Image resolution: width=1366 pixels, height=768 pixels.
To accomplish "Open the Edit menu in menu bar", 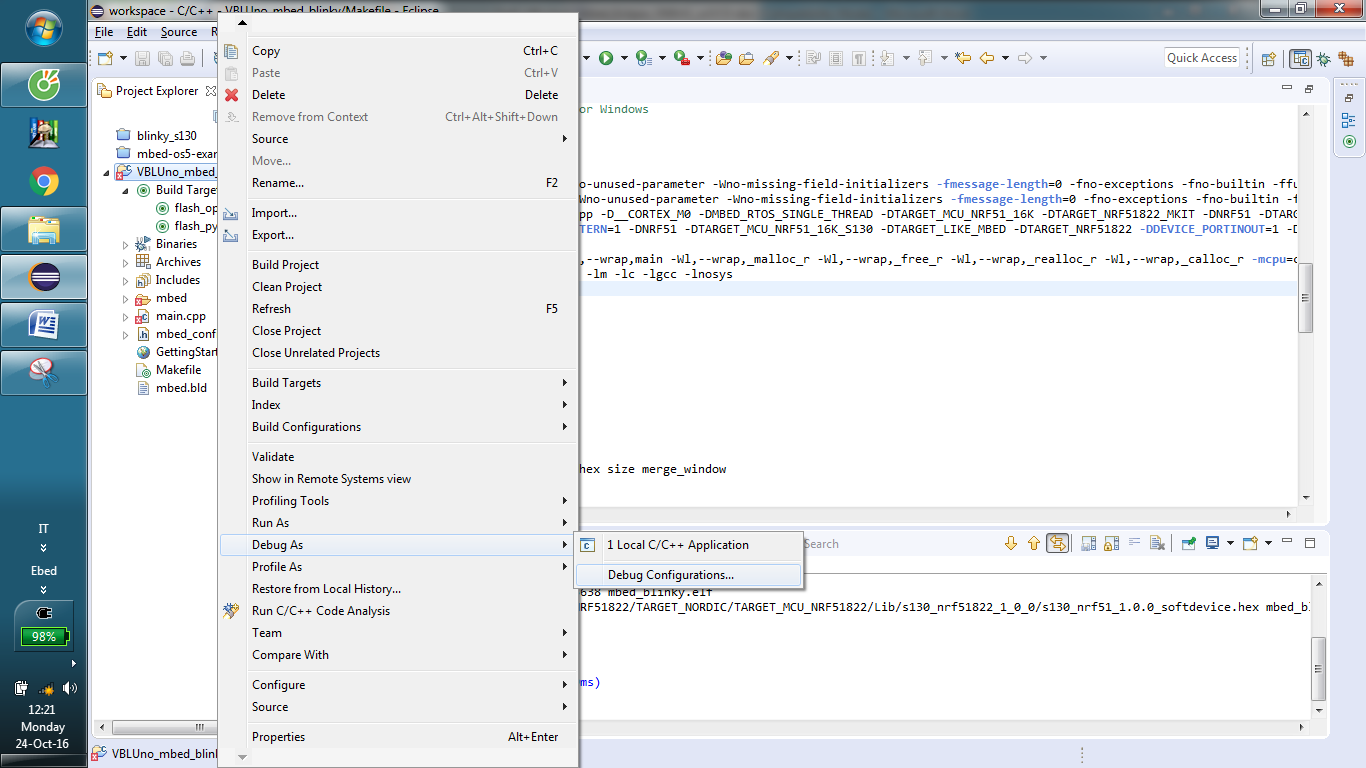I will click(137, 32).
